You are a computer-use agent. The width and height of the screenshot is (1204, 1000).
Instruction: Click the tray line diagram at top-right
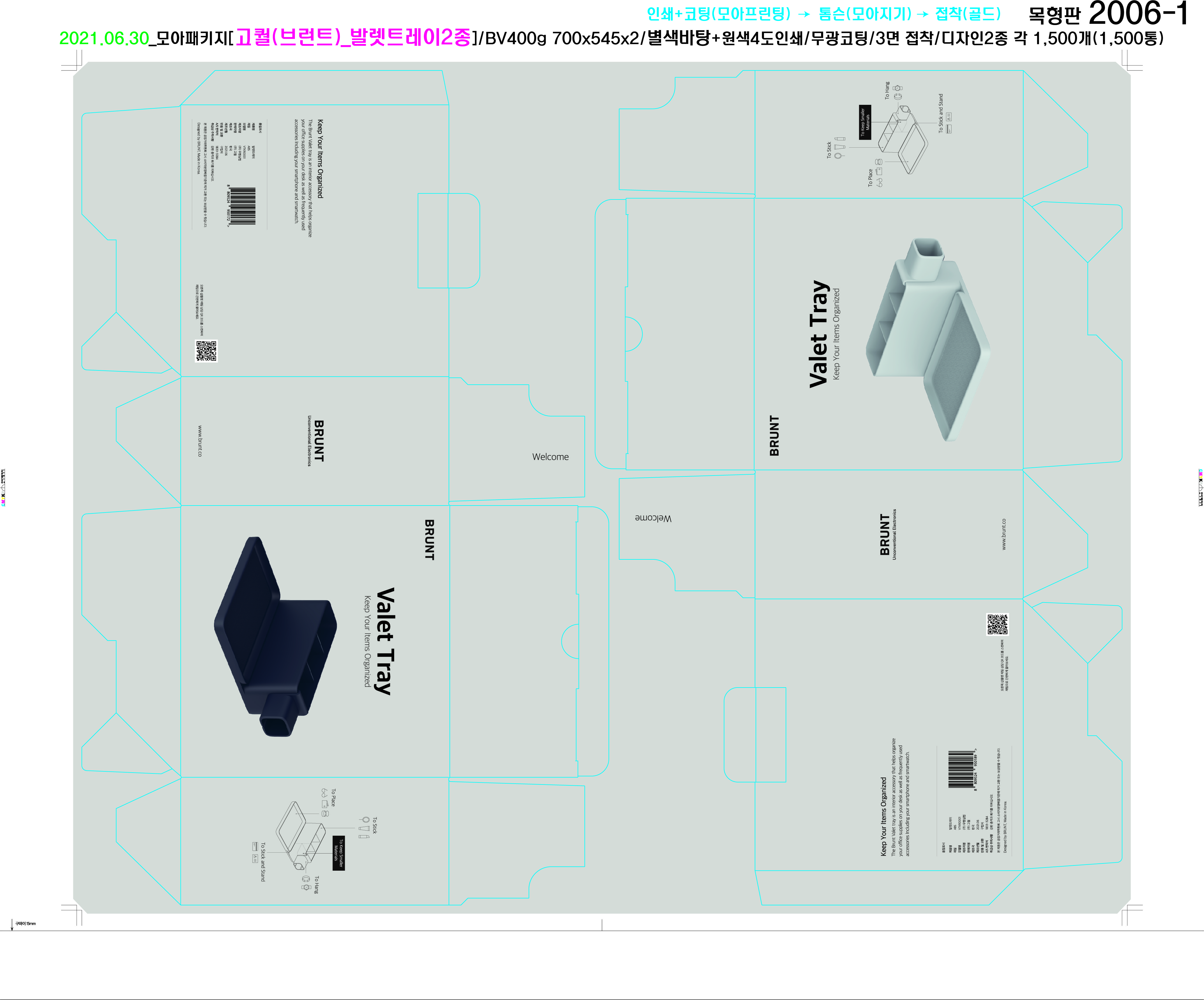coord(903,141)
